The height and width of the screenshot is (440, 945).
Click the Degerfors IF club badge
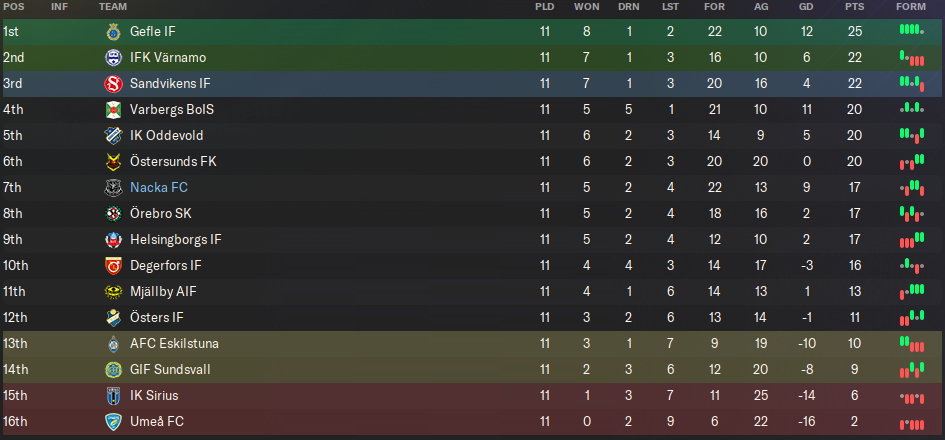click(112, 266)
